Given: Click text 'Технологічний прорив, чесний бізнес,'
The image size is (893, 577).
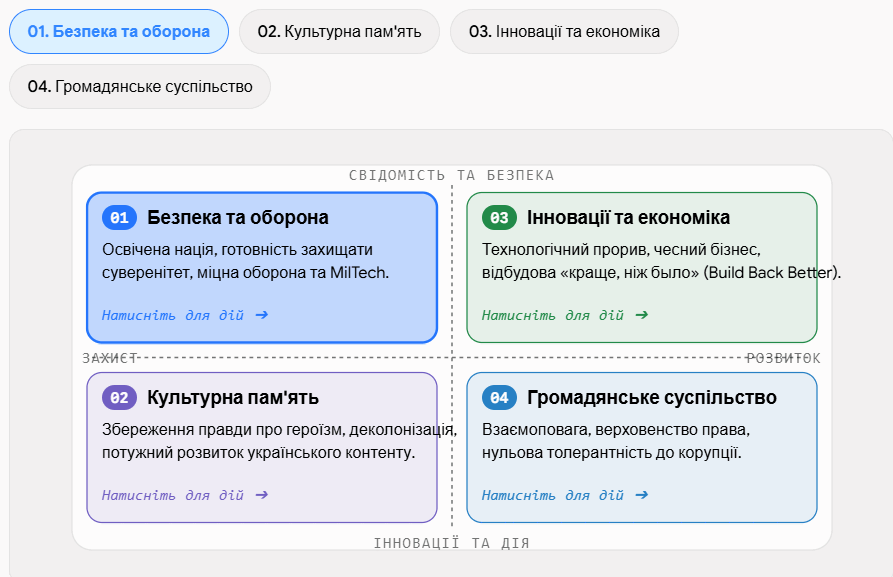Looking at the screenshot, I should click(x=621, y=249).
